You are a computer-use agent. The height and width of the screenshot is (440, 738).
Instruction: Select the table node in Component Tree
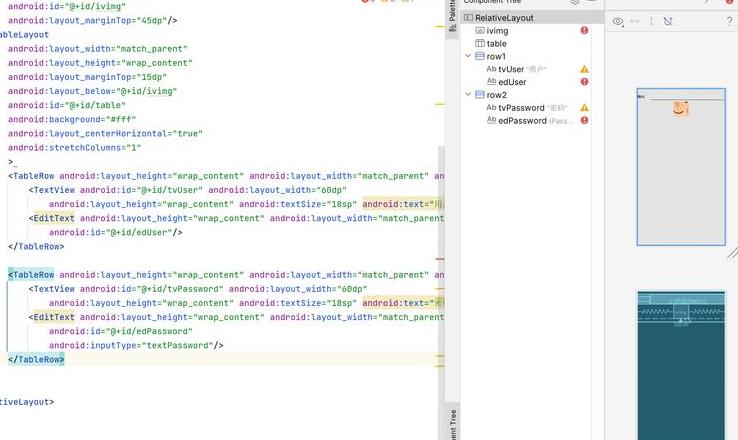(497, 43)
